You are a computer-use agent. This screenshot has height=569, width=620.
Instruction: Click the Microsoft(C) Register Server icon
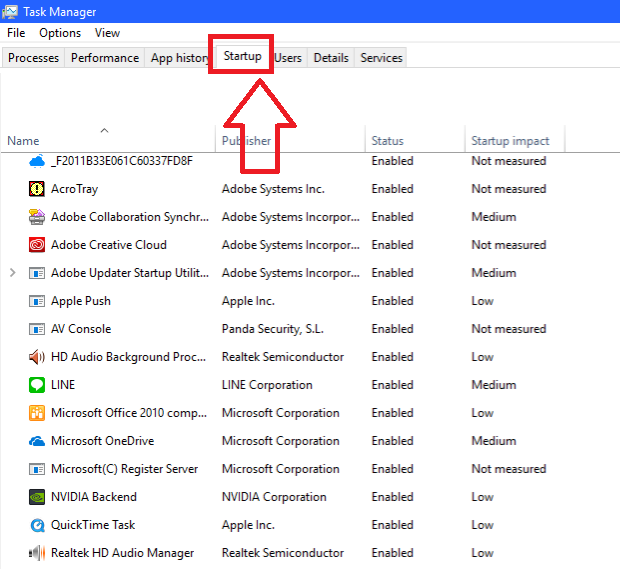(37, 469)
